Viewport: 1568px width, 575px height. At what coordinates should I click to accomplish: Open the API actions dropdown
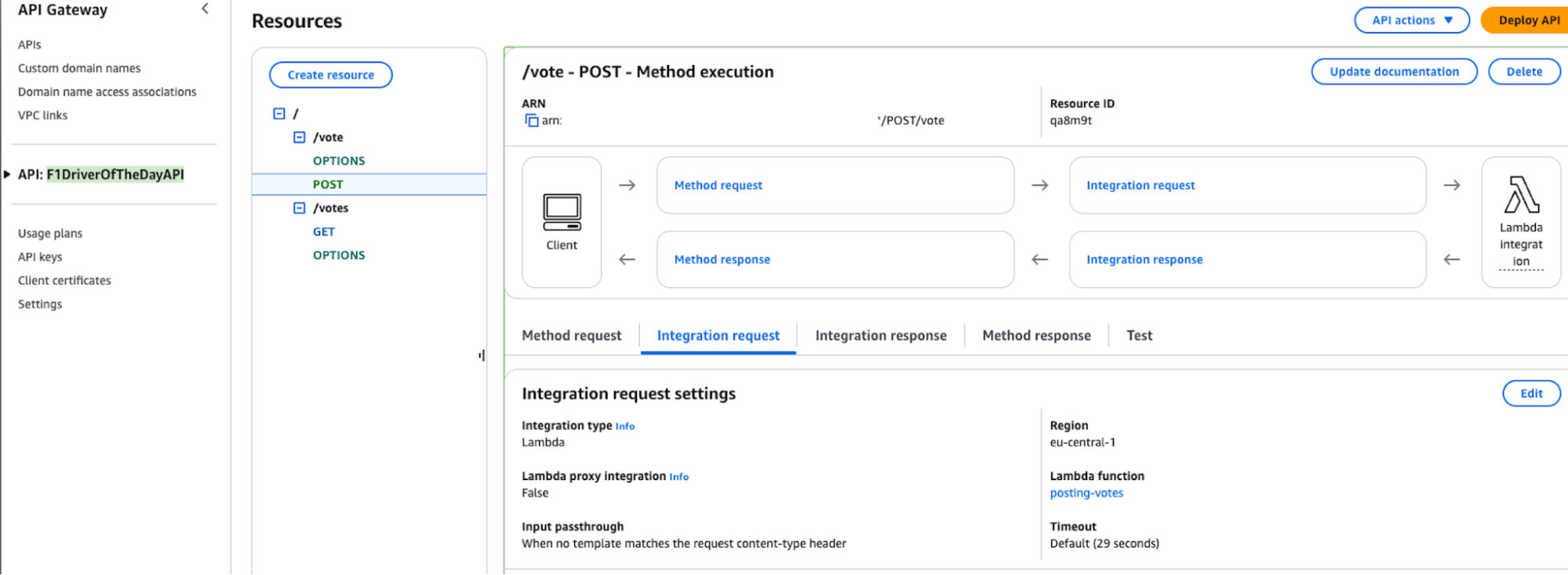point(1411,20)
